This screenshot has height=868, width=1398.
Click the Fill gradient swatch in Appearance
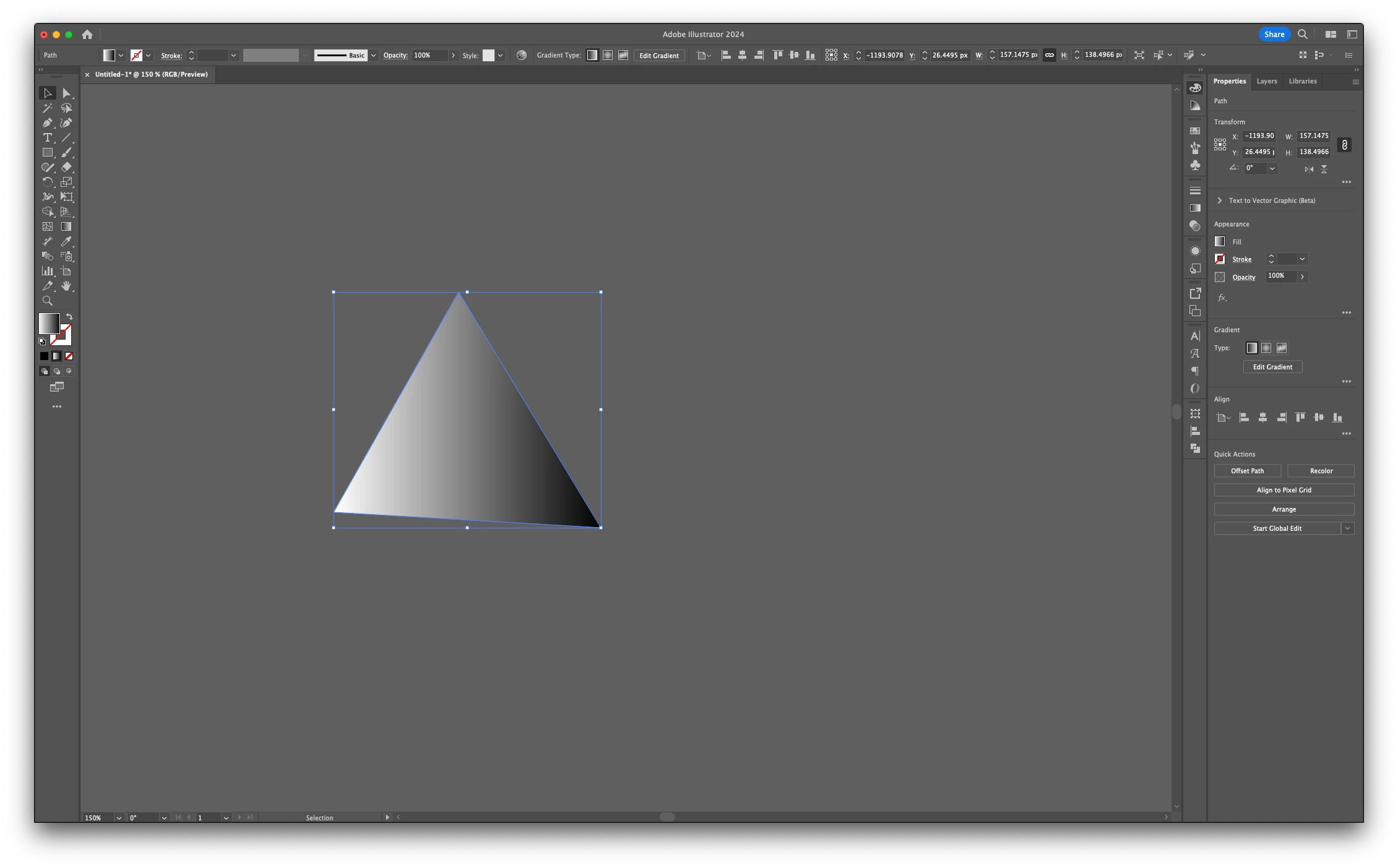[1220, 241]
